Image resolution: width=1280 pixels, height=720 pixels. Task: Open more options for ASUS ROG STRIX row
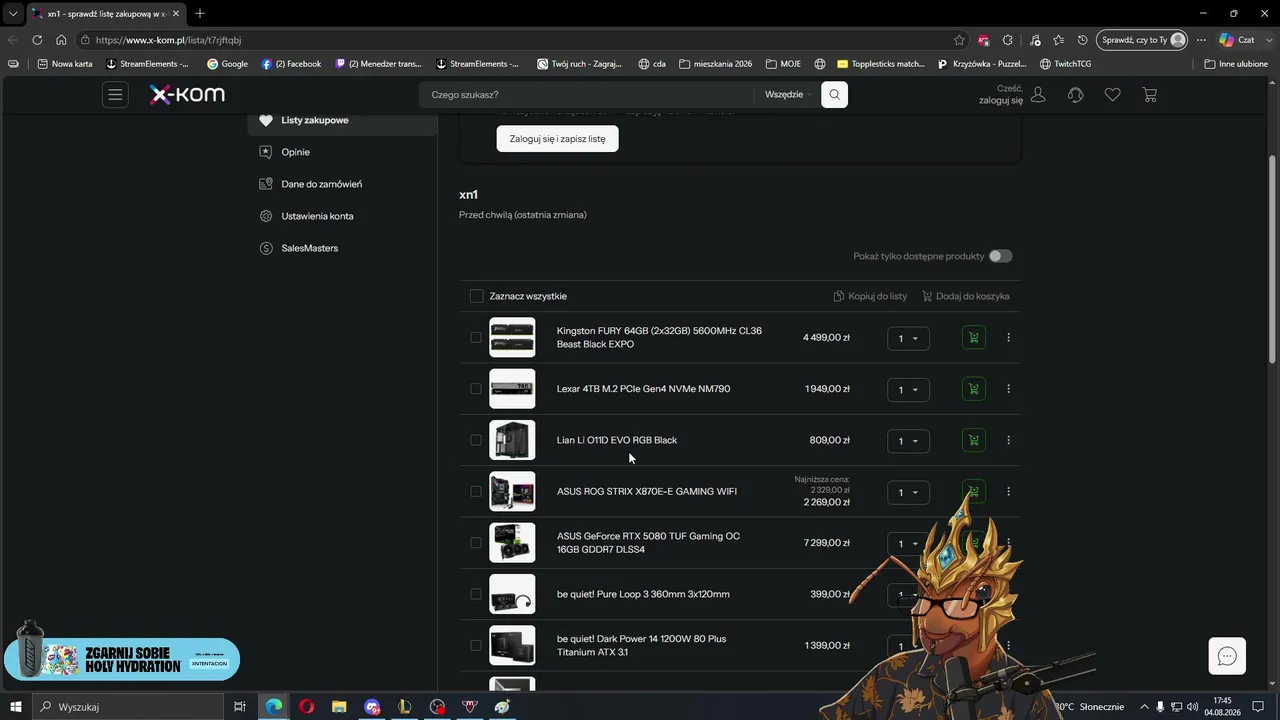(x=1008, y=491)
